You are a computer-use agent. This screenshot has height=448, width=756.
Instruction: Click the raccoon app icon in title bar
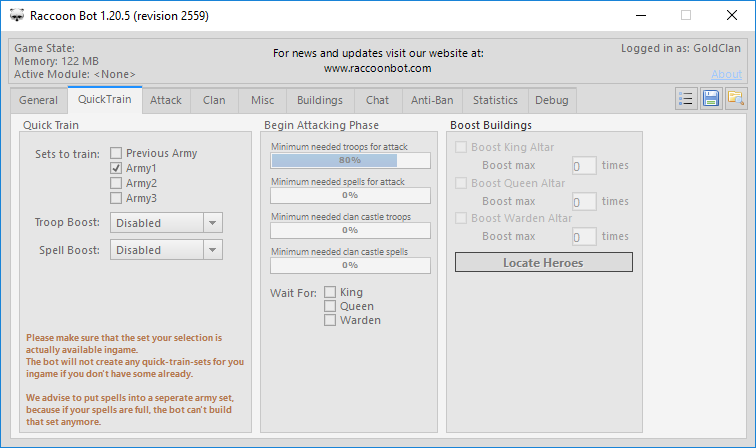pyautogui.click(x=17, y=15)
